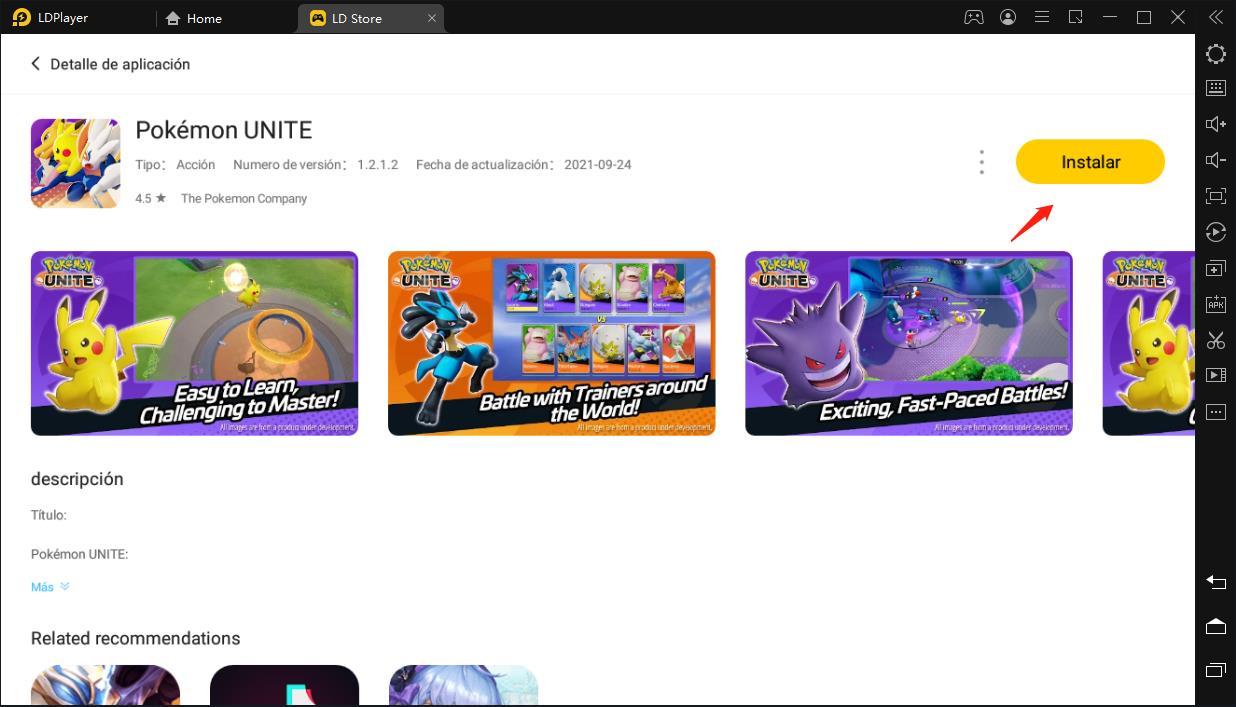
Task: Click the descripción heading
Action: 77,479
